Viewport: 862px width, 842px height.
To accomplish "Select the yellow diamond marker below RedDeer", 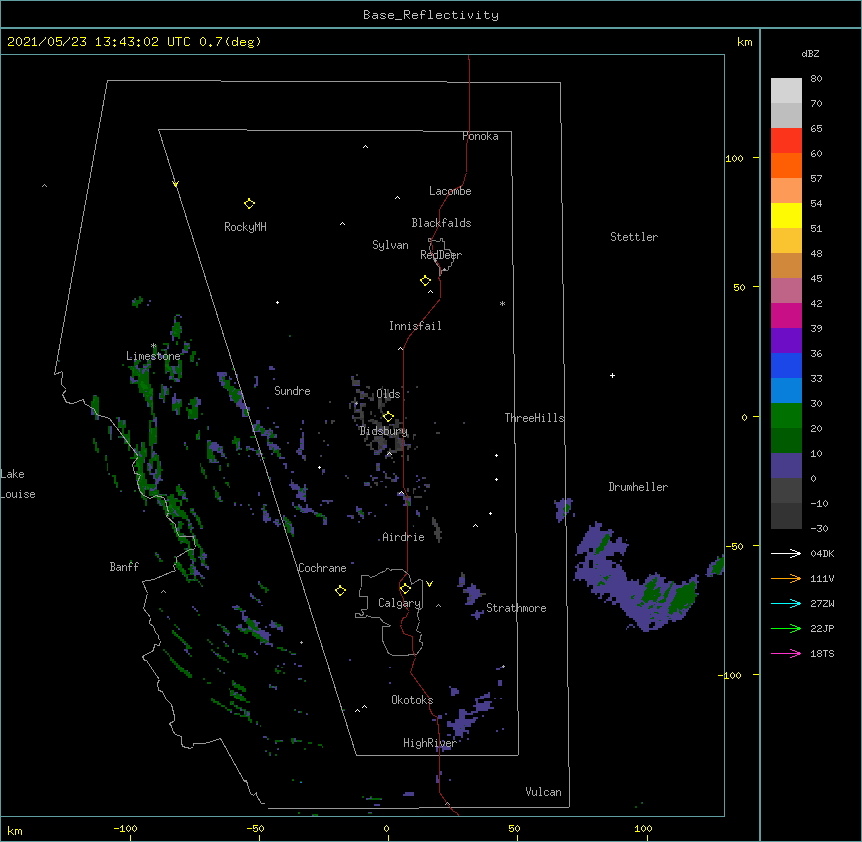I will [x=426, y=281].
